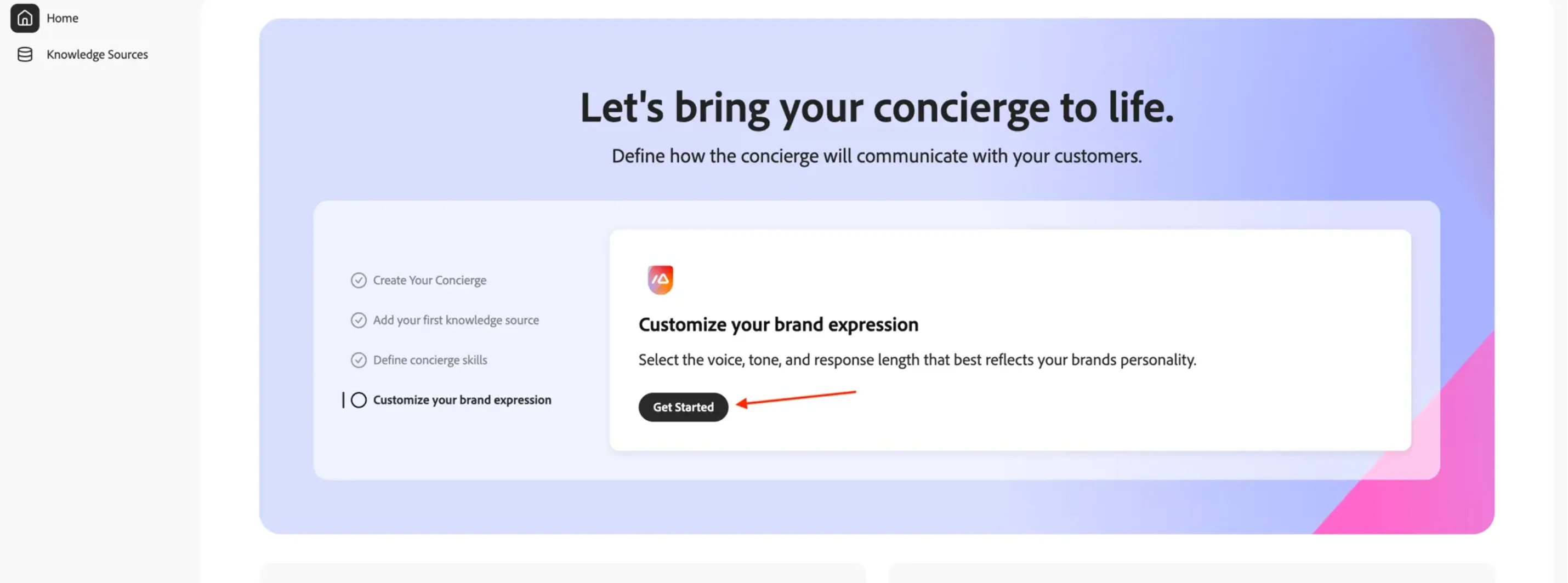Click the subtitle about communicating with your customers
1568x583 pixels.
877,156
